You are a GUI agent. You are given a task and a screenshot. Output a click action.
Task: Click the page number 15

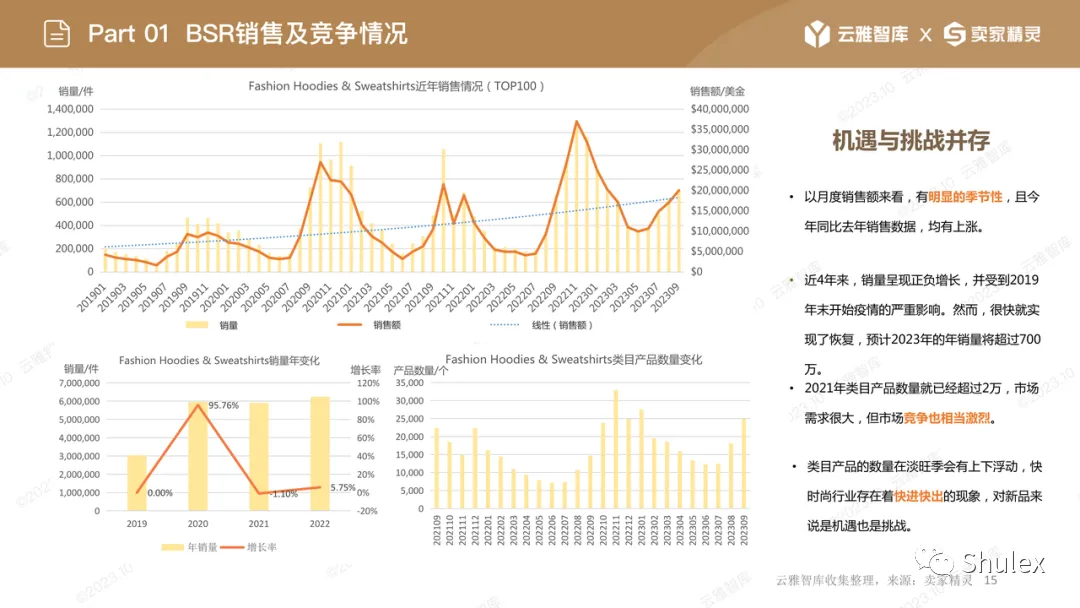coord(990,580)
